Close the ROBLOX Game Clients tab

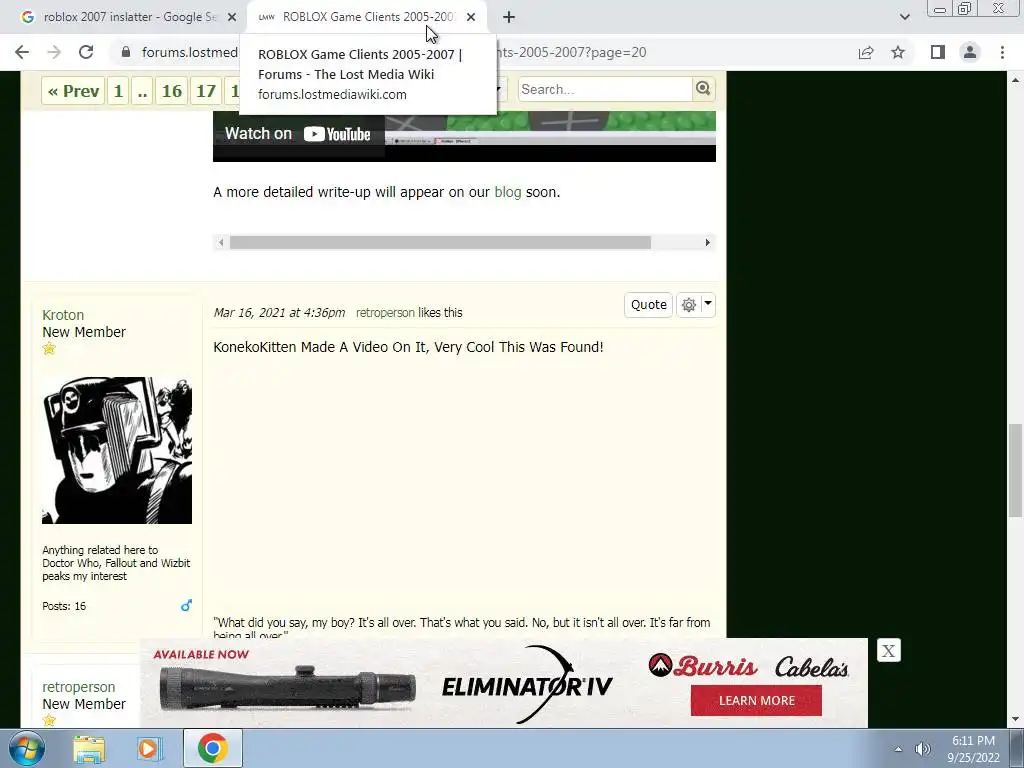point(471,17)
